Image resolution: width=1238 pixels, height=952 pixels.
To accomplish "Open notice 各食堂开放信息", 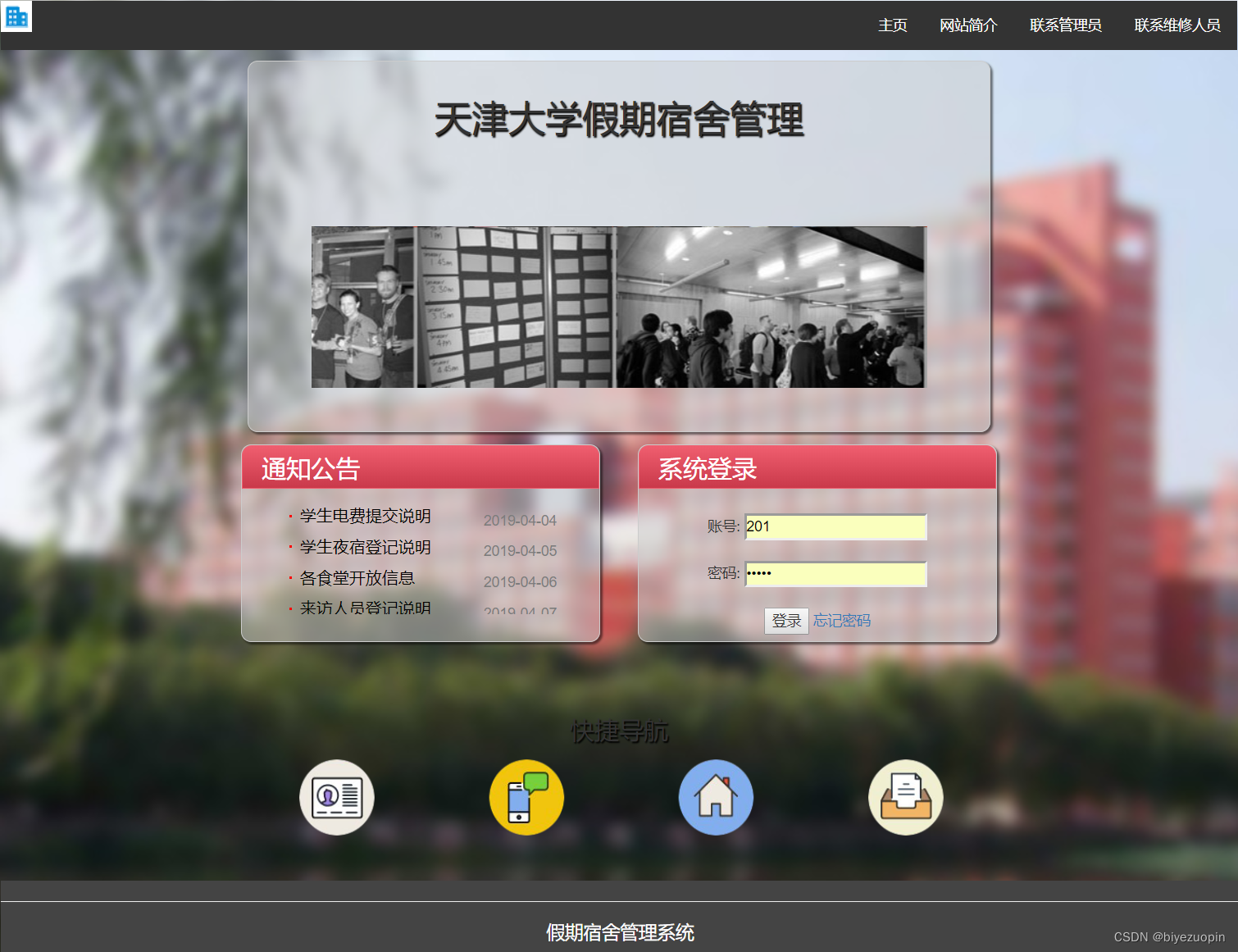I will tap(357, 578).
